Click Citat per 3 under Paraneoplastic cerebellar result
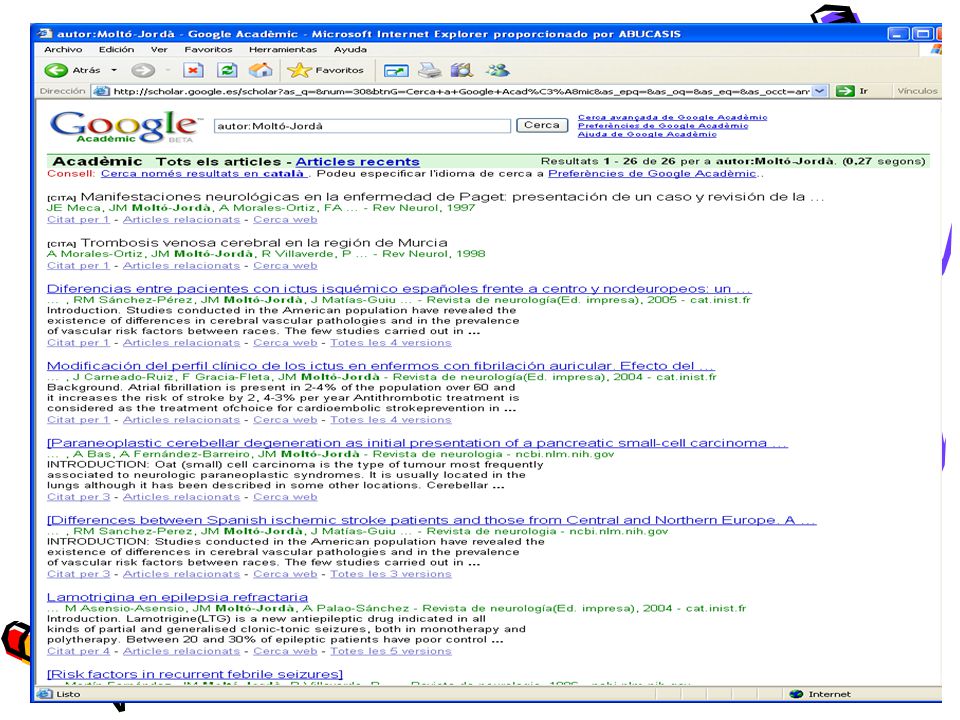960x720 pixels. coord(78,497)
